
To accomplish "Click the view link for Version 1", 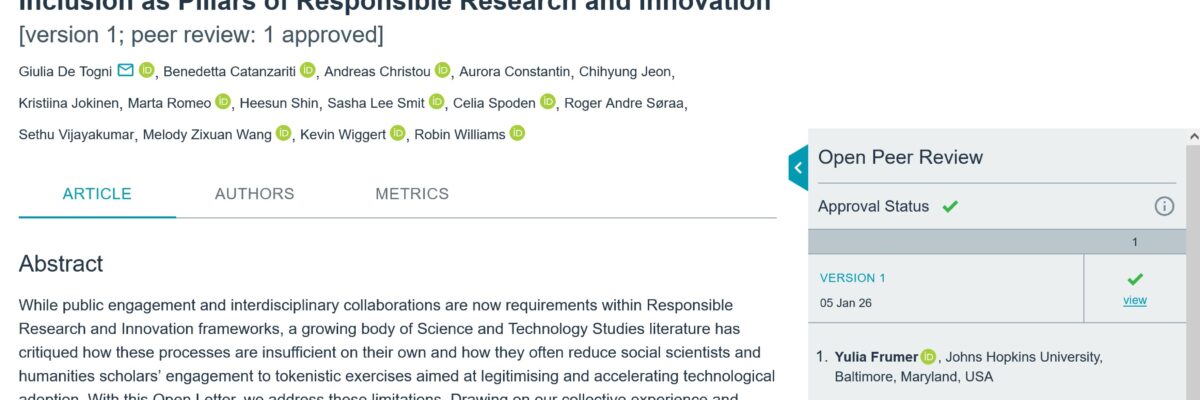I will tap(1134, 300).
